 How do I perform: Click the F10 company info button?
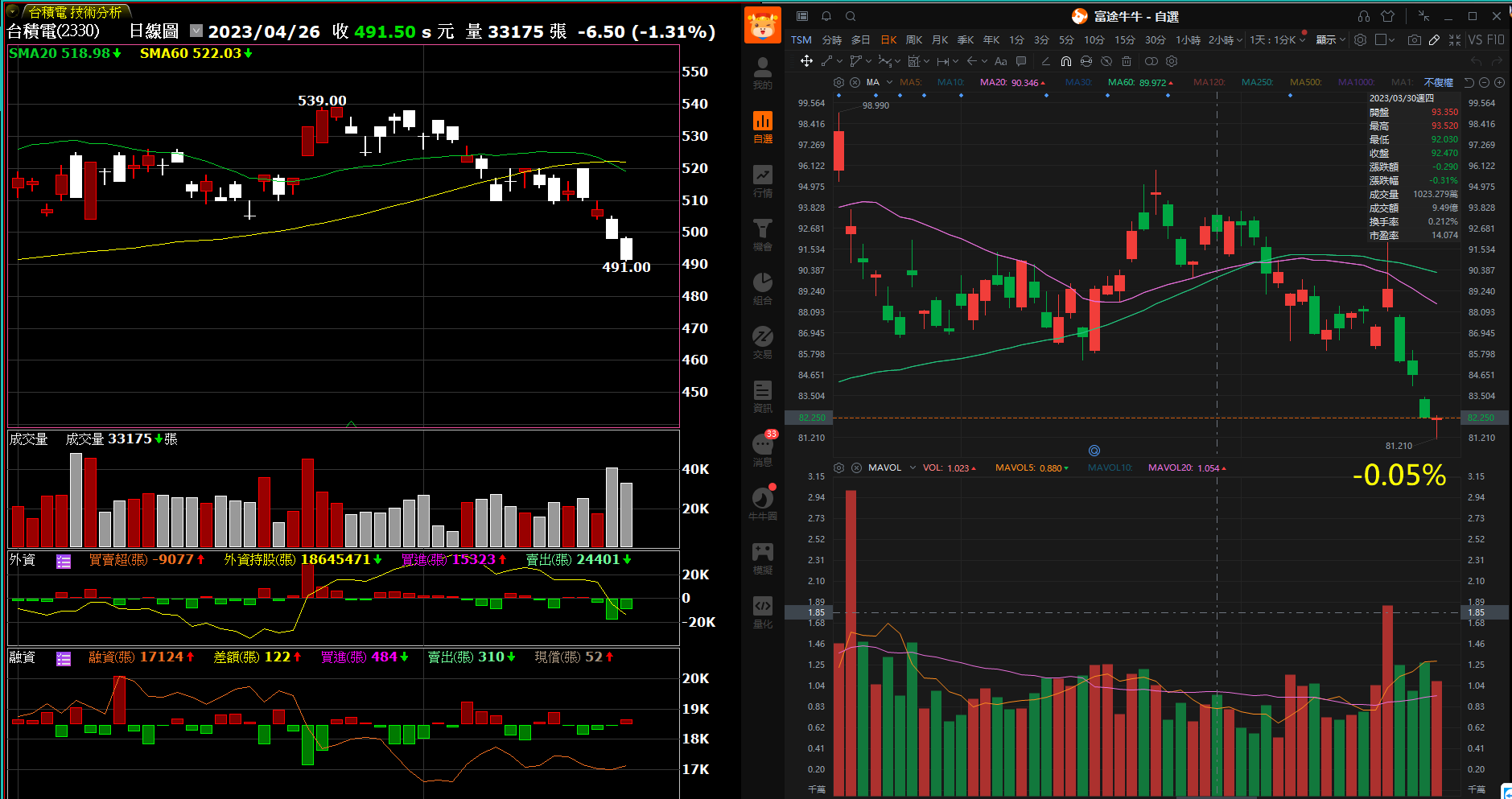pos(1496,39)
